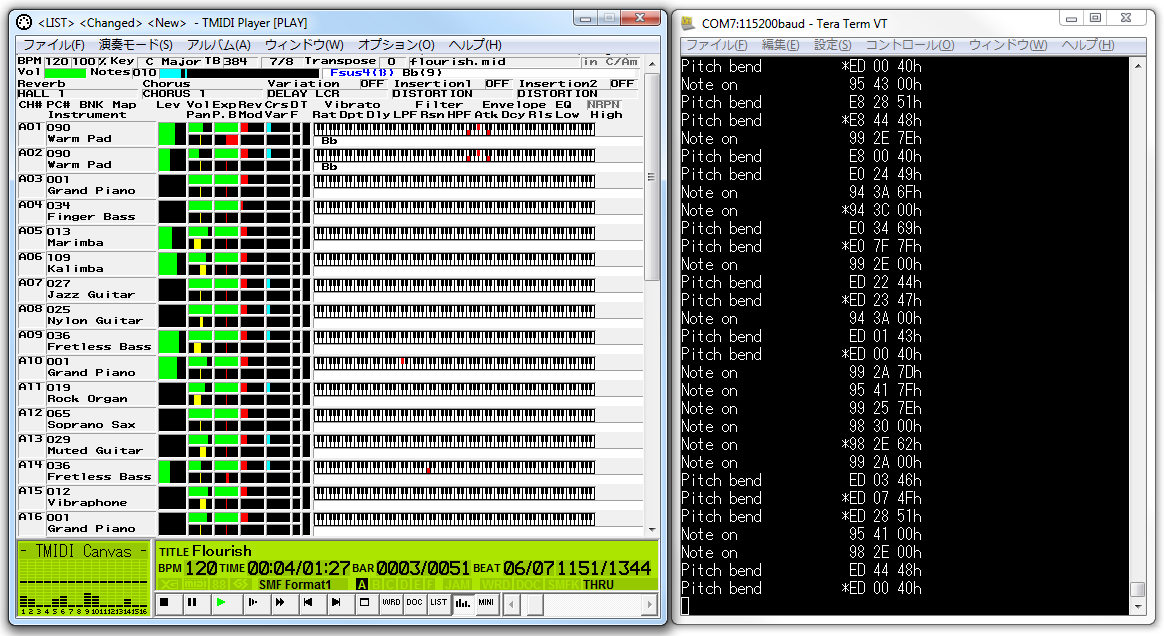Open the 設定(S) menu in Tera Term
The height and width of the screenshot is (636, 1164).
833,45
